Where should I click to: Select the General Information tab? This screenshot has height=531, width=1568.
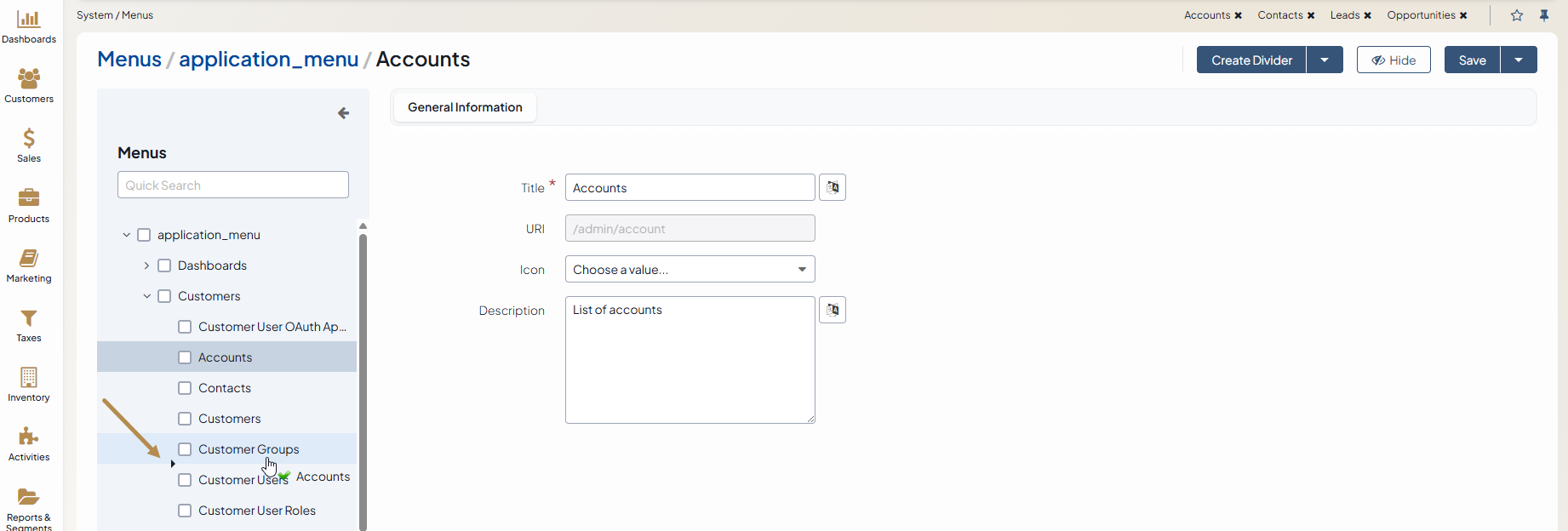[465, 107]
